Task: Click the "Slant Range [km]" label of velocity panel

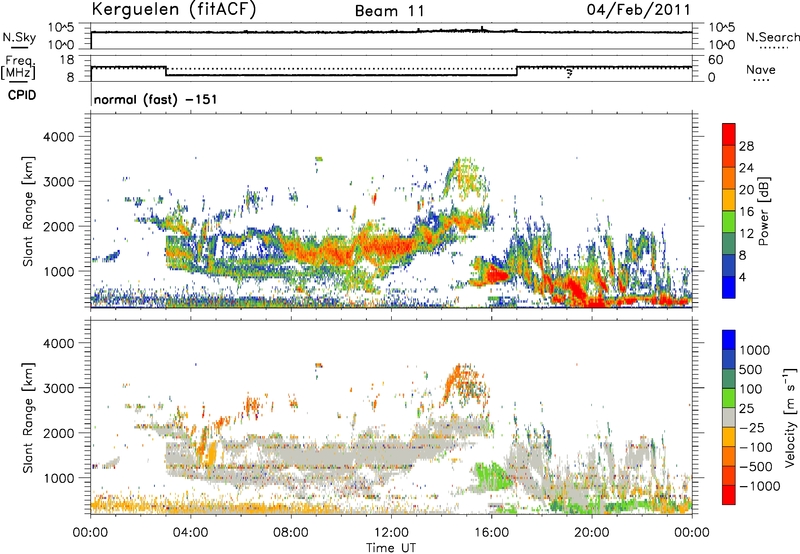Action: point(28,418)
